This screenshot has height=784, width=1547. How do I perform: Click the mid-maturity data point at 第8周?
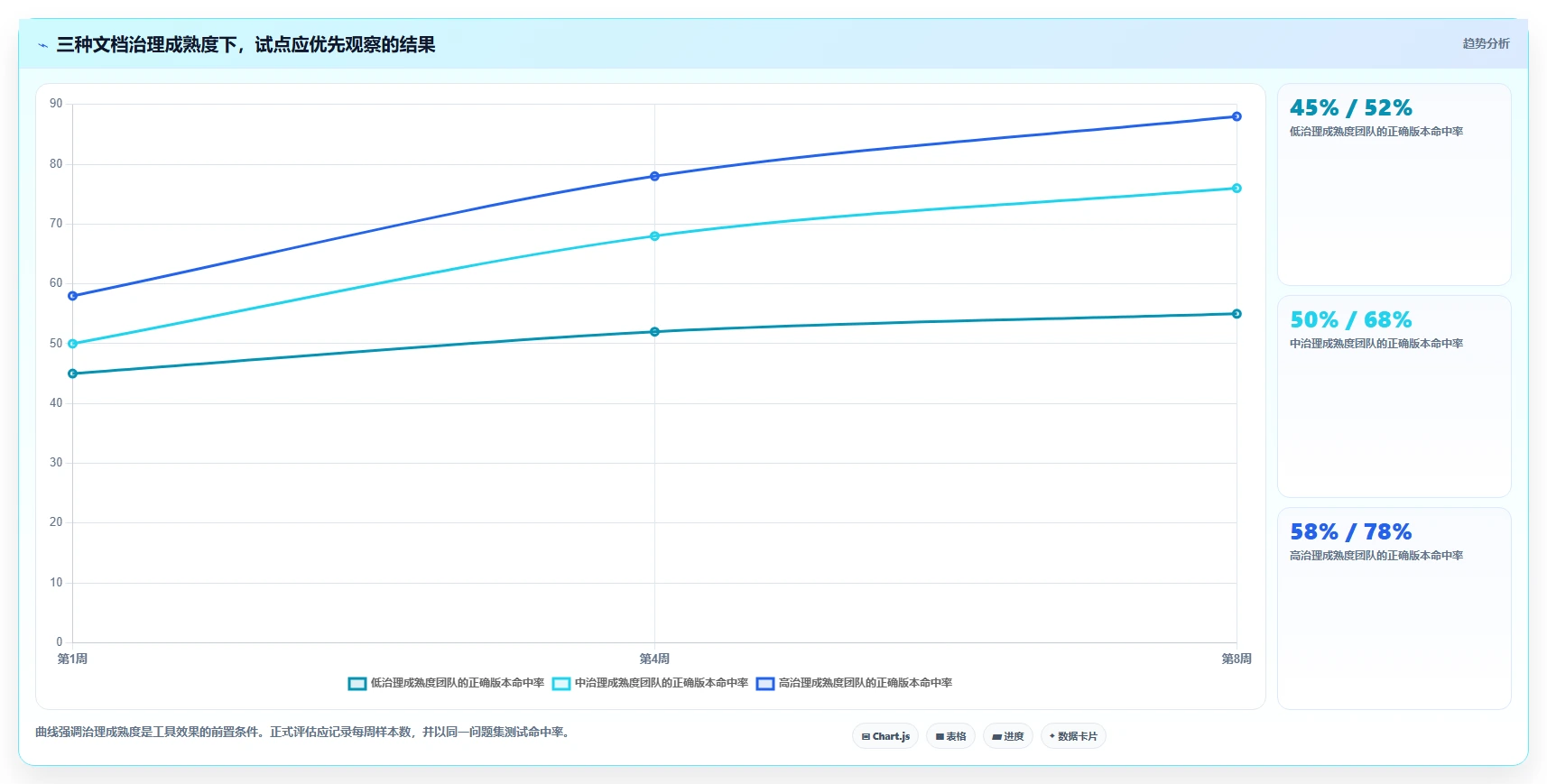pyautogui.click(x=1237, y=189)
